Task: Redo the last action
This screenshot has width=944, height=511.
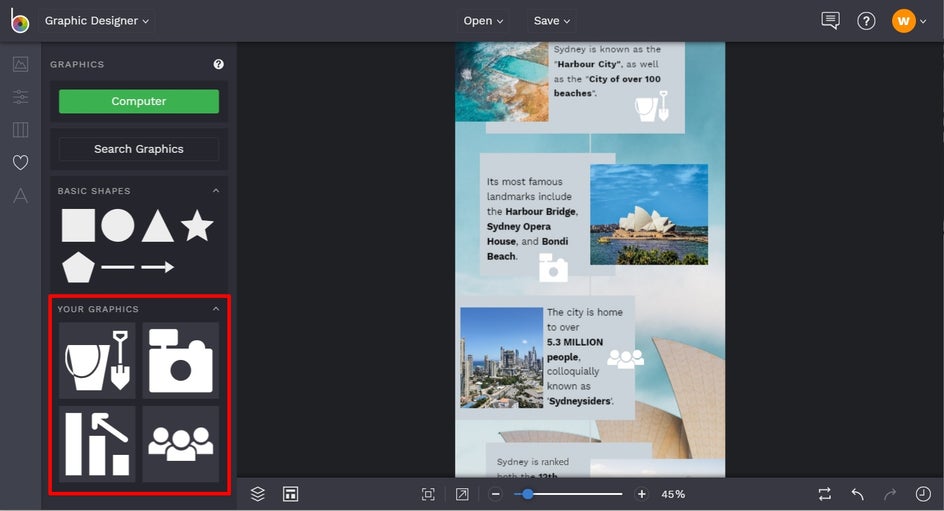Action: tap(890, 494)
